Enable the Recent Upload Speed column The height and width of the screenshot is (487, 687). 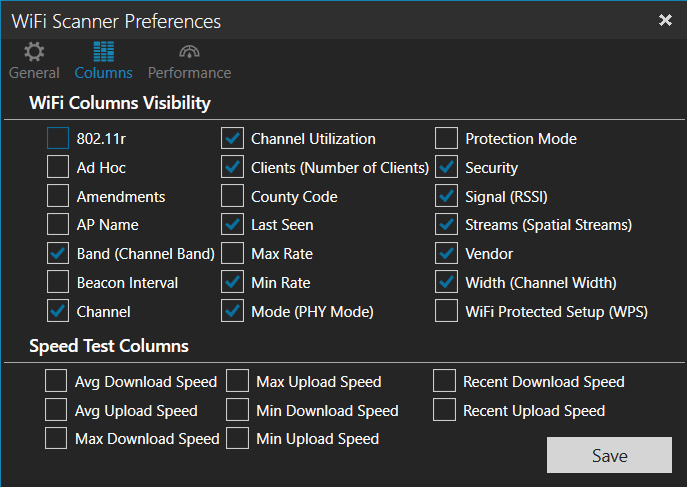point(444,410)
